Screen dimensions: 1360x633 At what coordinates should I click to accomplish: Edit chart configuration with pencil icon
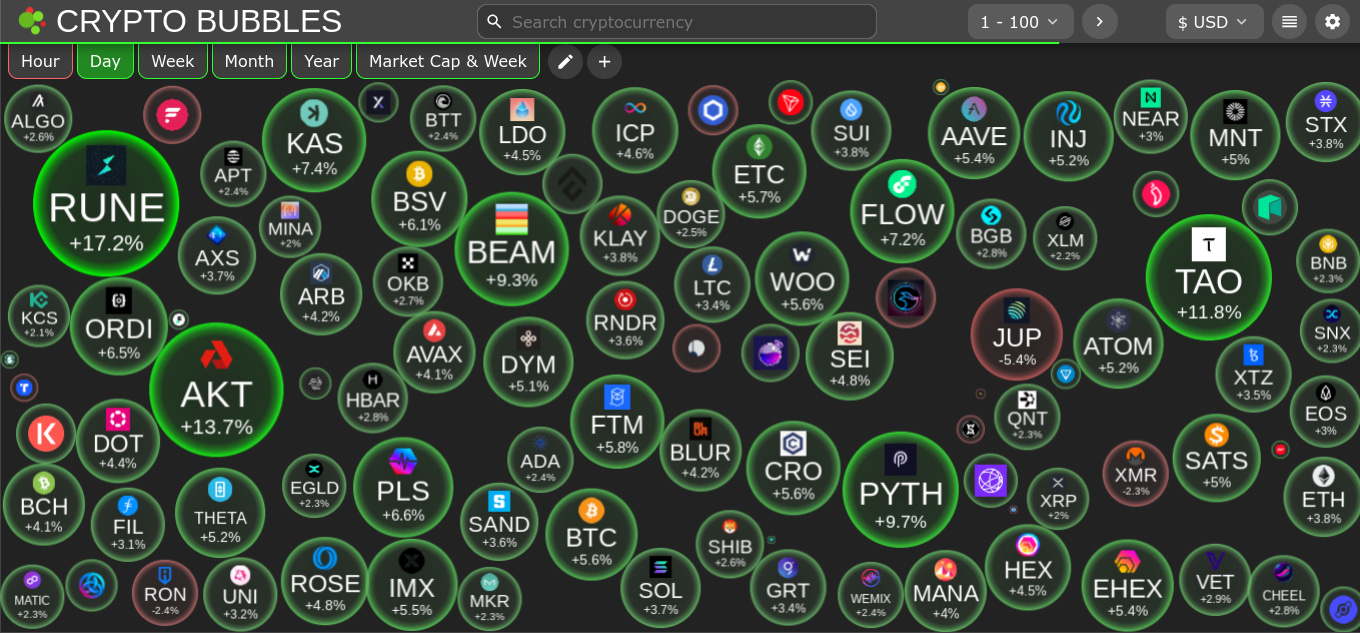[564, 61]
